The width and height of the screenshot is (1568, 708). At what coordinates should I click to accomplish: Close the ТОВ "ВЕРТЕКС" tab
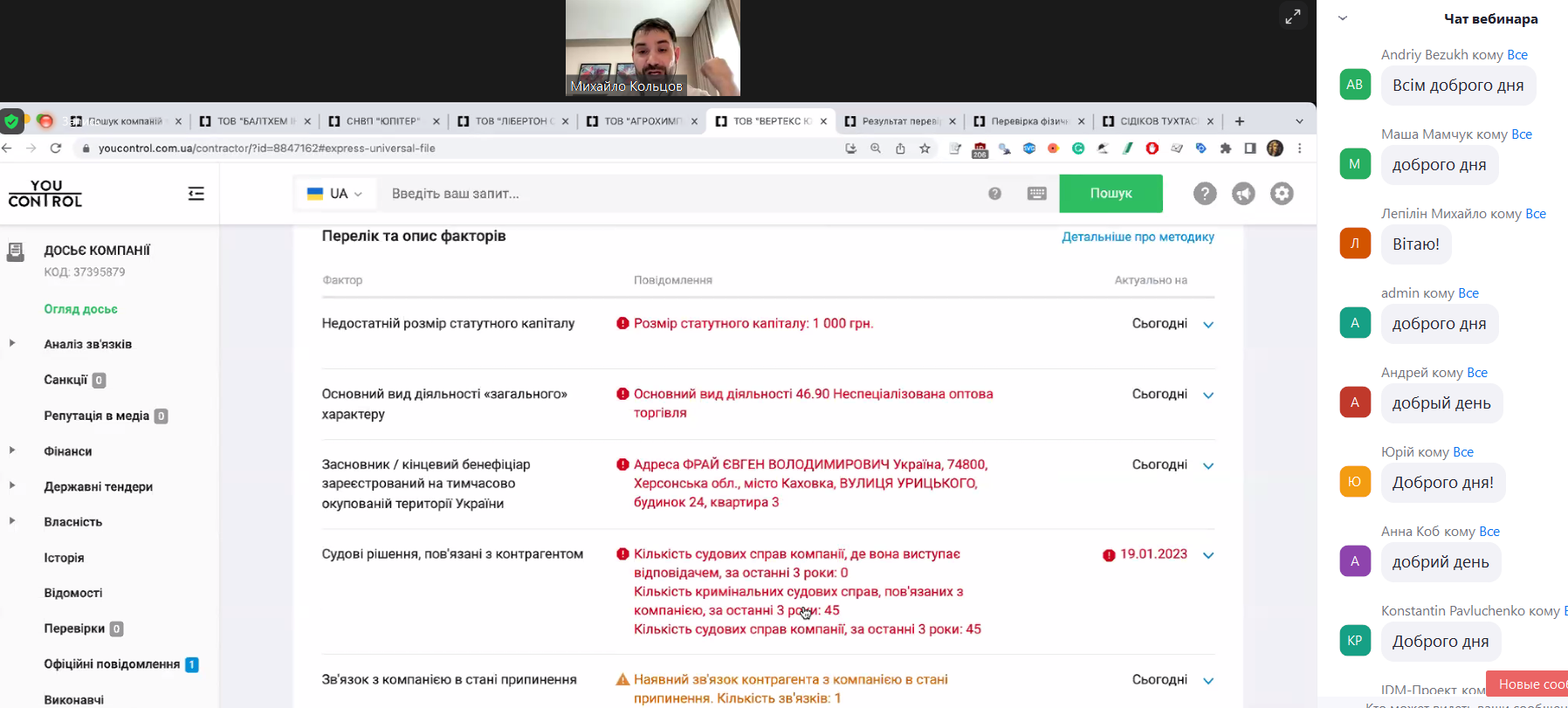[823, 121]
